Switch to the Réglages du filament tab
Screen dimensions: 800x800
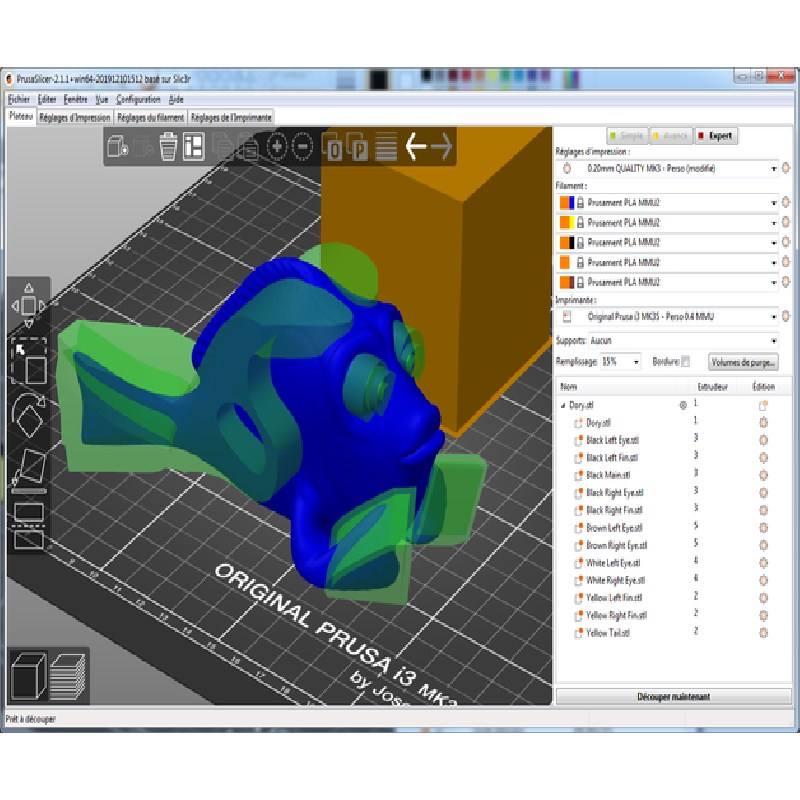point(151,117)
